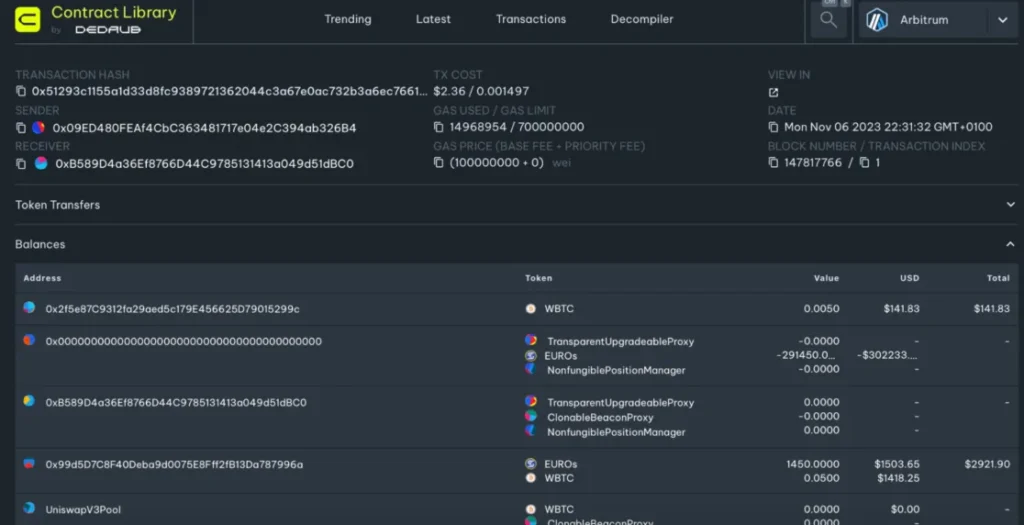Click the Contract Library logo icon
This screenshot has width=1024, height=525.
28,20
